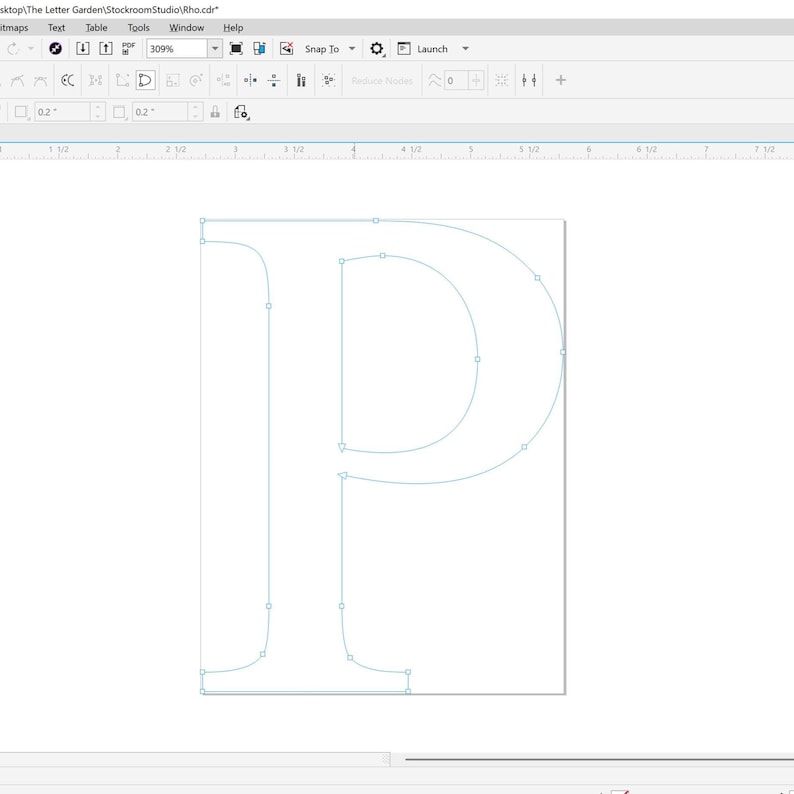Click the Reduce Nodes button
The image size is (794, 794).
pyautogui.click(x=382, y=81)
